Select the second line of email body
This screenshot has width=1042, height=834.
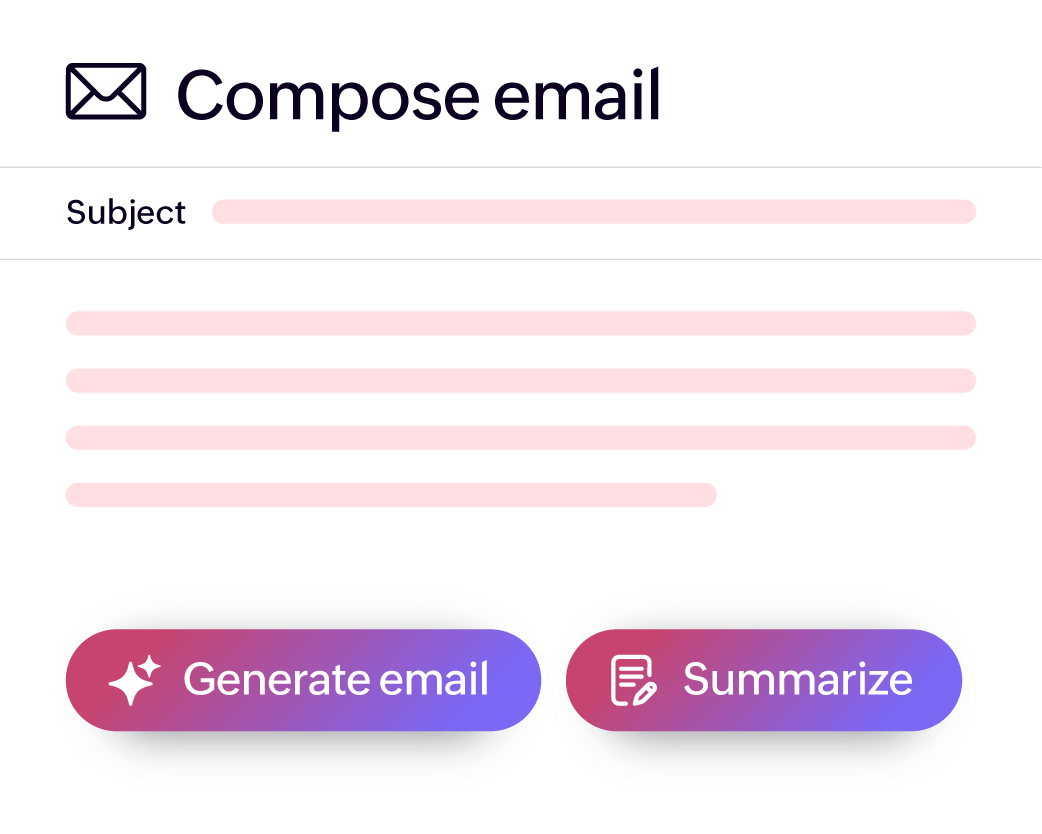tap(520, 381)
